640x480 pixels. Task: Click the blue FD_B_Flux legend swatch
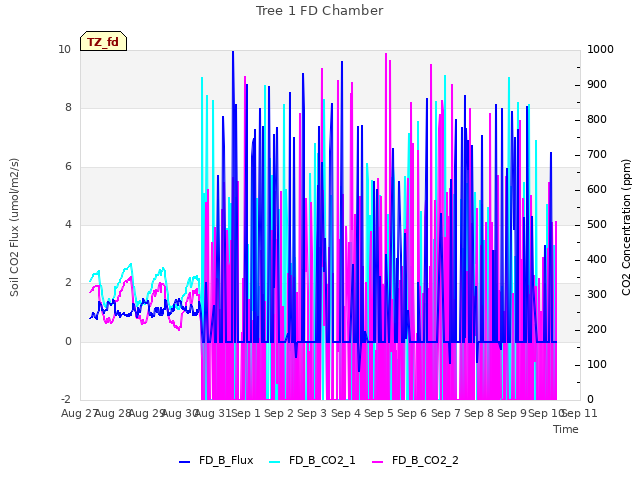[x=184, y=462]
